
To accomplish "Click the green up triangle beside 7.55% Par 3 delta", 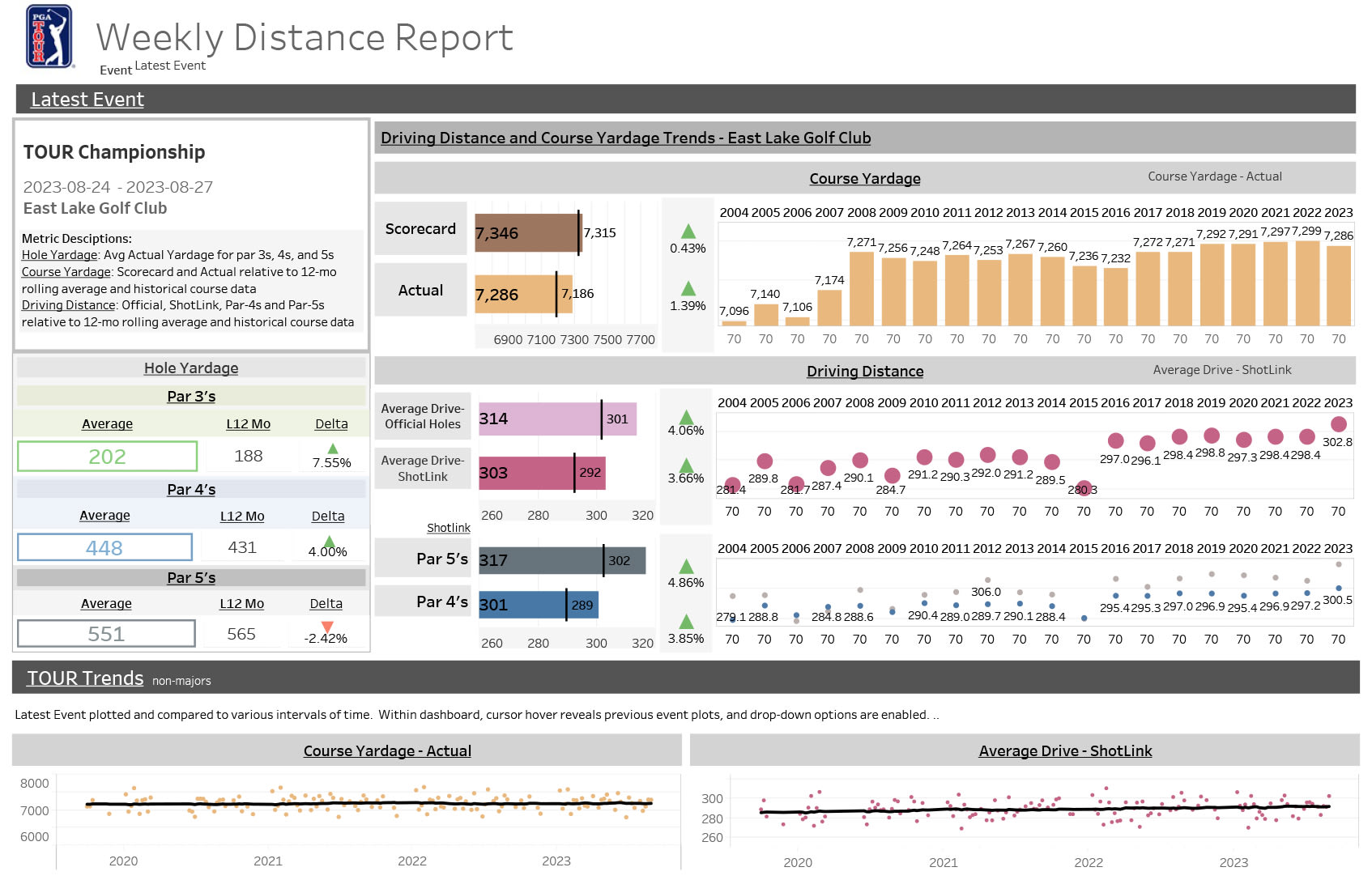I will pyautogui.click(x=331, y=450).
